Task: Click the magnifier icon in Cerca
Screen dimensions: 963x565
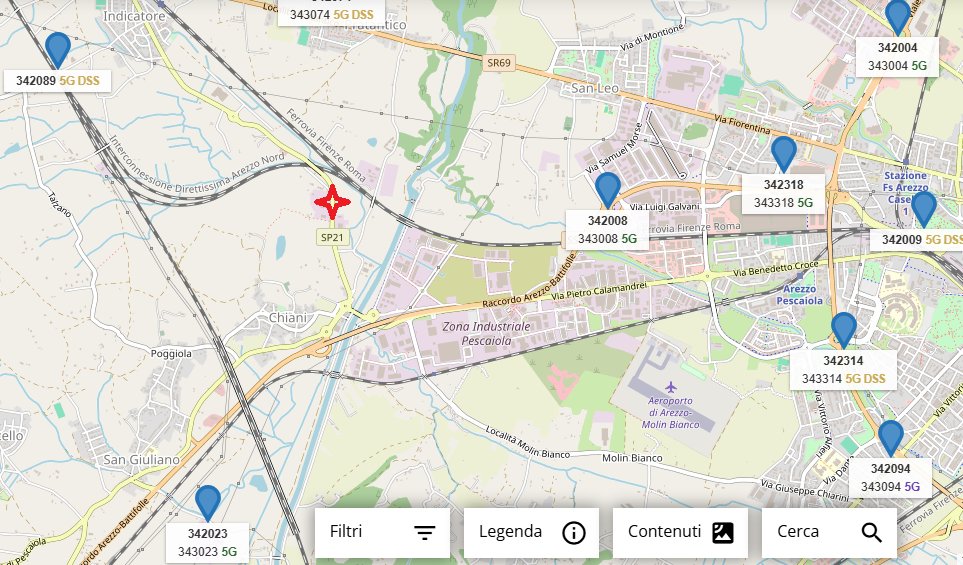Action: point(871,532)
